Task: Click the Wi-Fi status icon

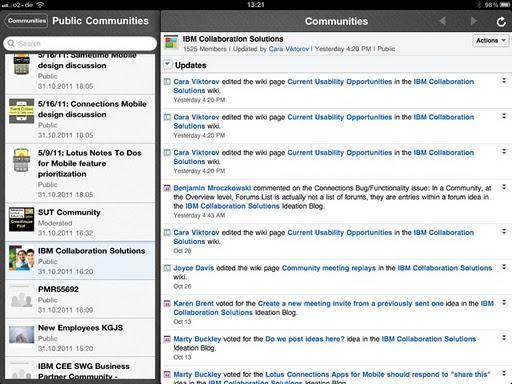Action: click(40, 5)
